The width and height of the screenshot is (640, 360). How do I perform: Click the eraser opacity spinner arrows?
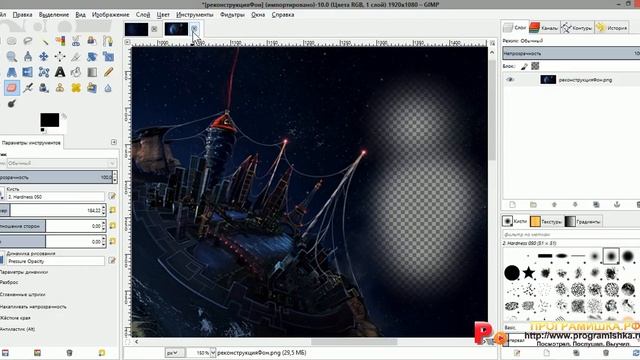tap(115, 177)
